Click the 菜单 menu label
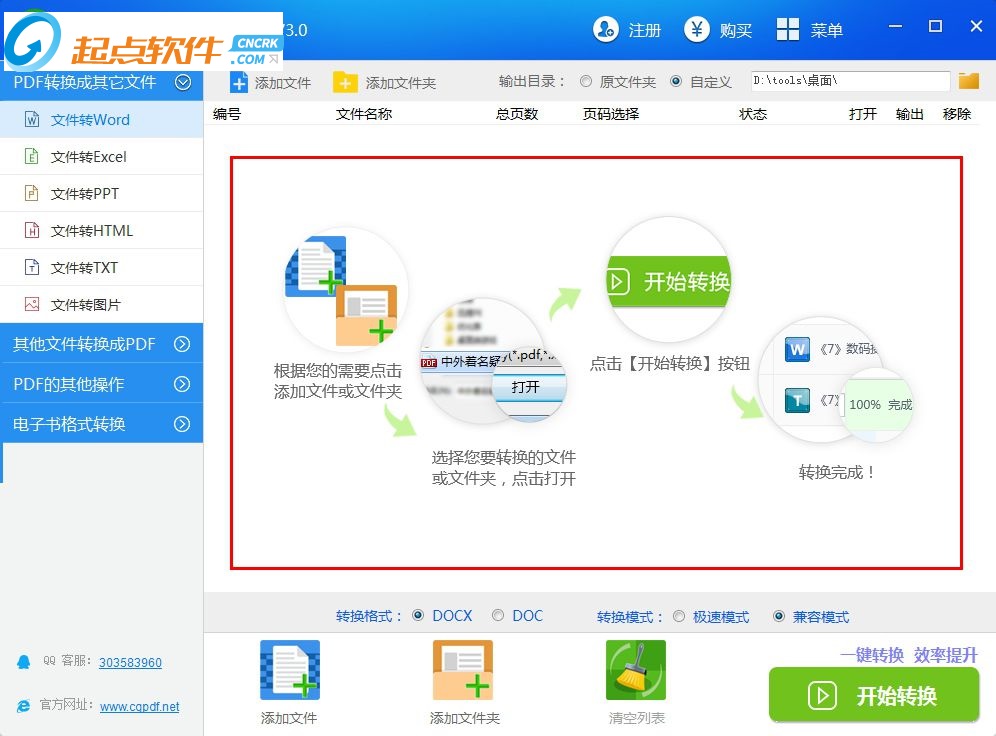The width and height of the screenshot is (996, 736). tap(826, 30)
